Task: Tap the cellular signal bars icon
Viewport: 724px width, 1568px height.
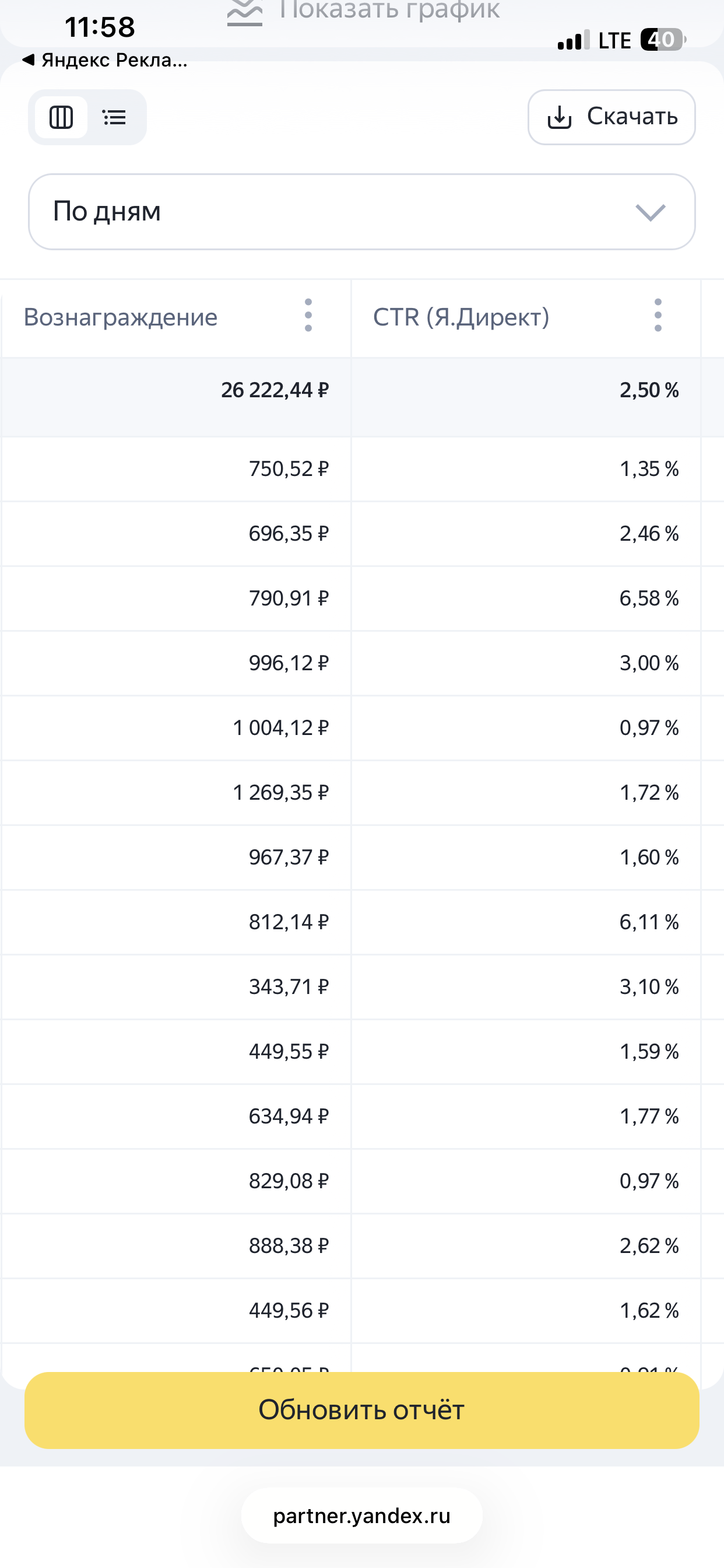Action: pyautogui.click(x=573, y=40)
